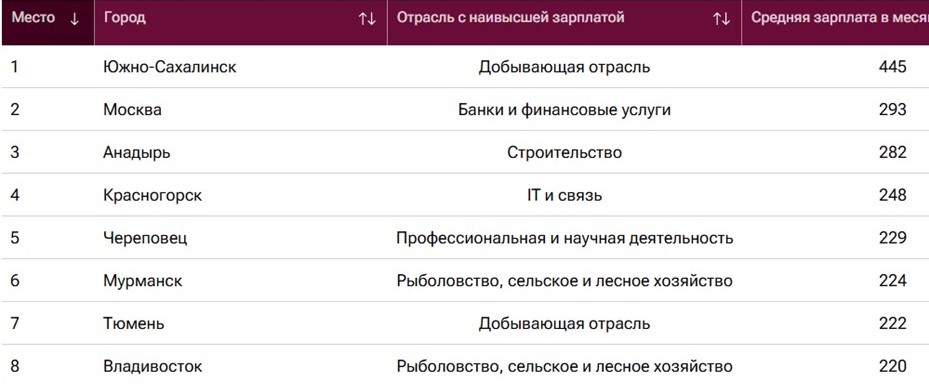
Task: Click the Анадырь row city name
Action: tap(136, 153)
